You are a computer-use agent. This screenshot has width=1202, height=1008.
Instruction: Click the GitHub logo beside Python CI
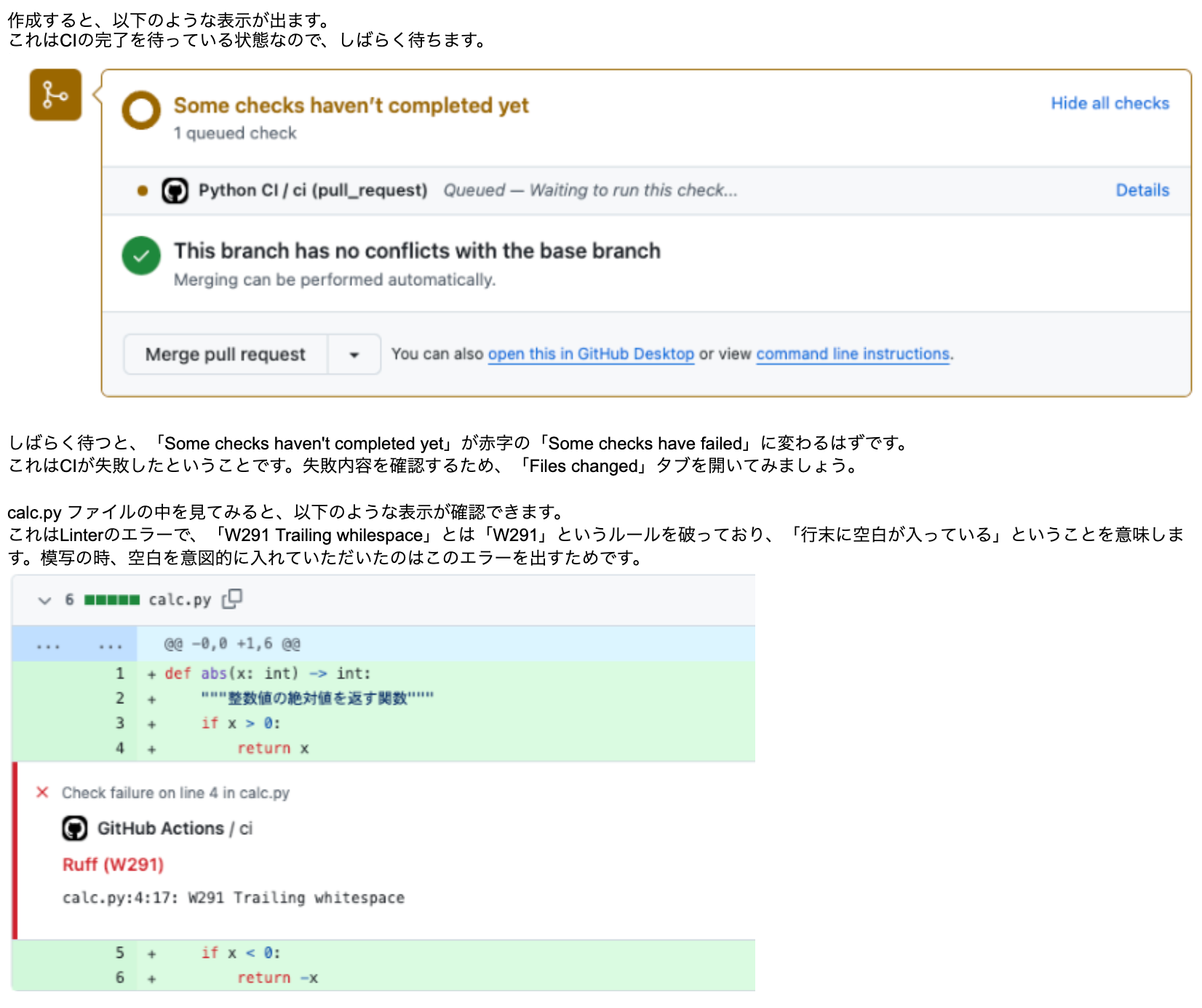click(175, 191)
